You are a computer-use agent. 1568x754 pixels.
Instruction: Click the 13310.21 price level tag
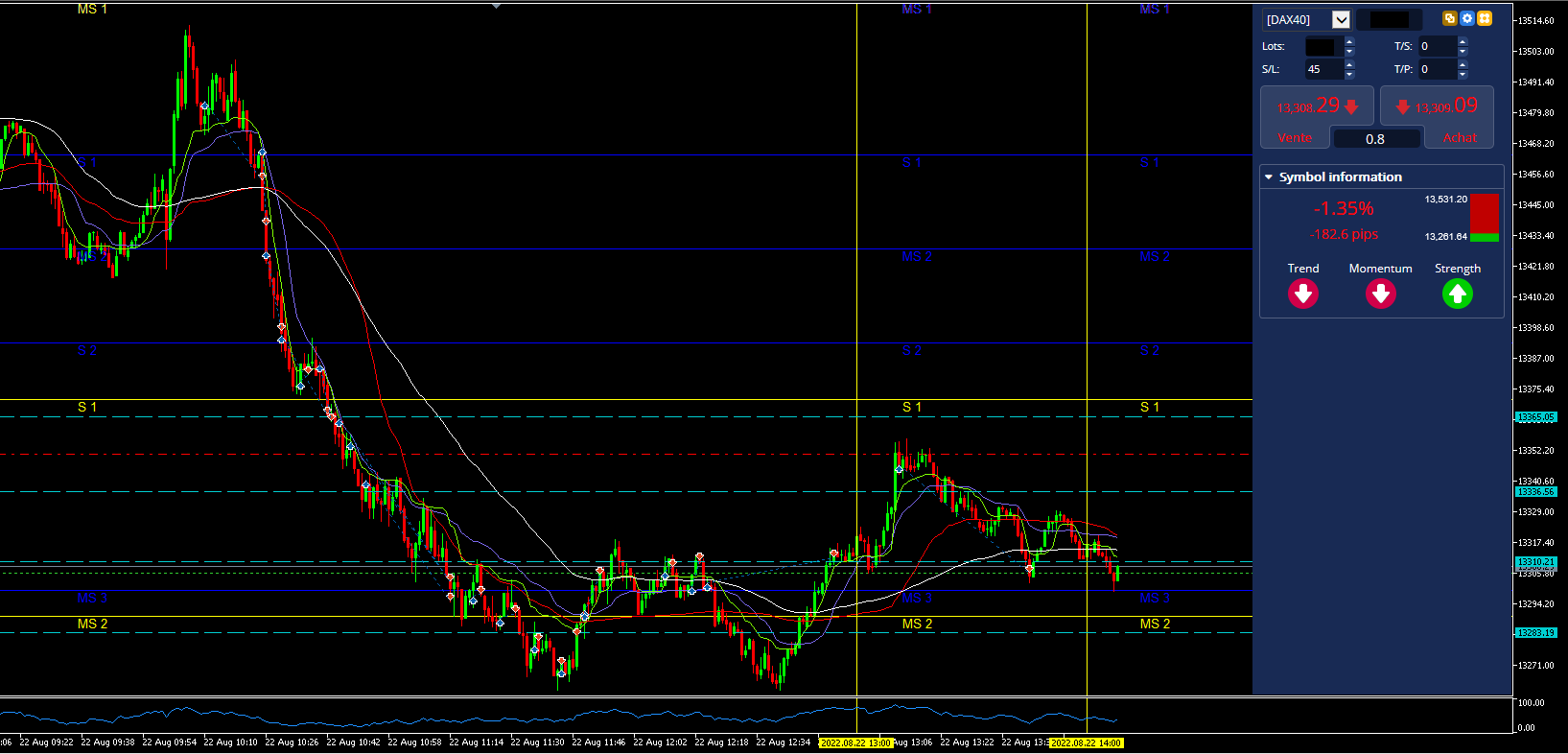[1535, 562]
